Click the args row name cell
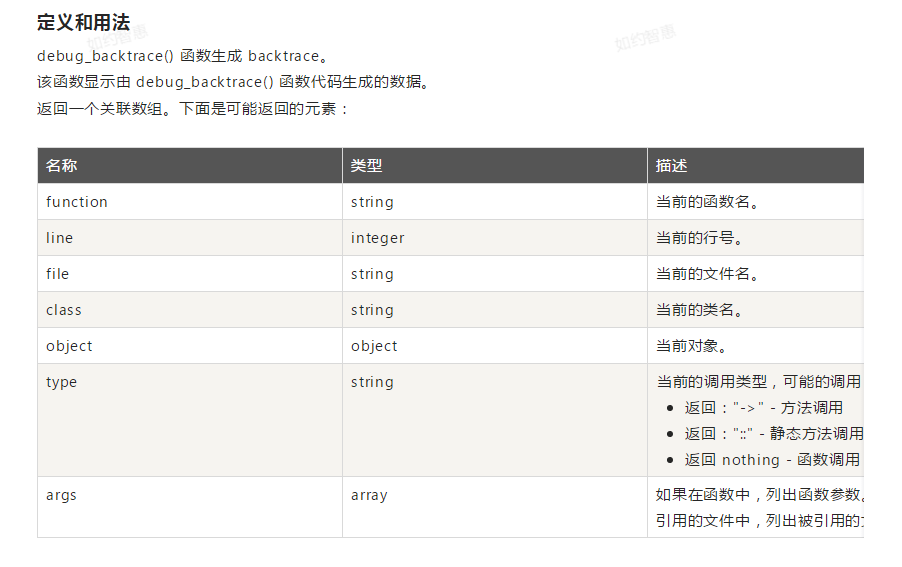 (x=61, y=495)
